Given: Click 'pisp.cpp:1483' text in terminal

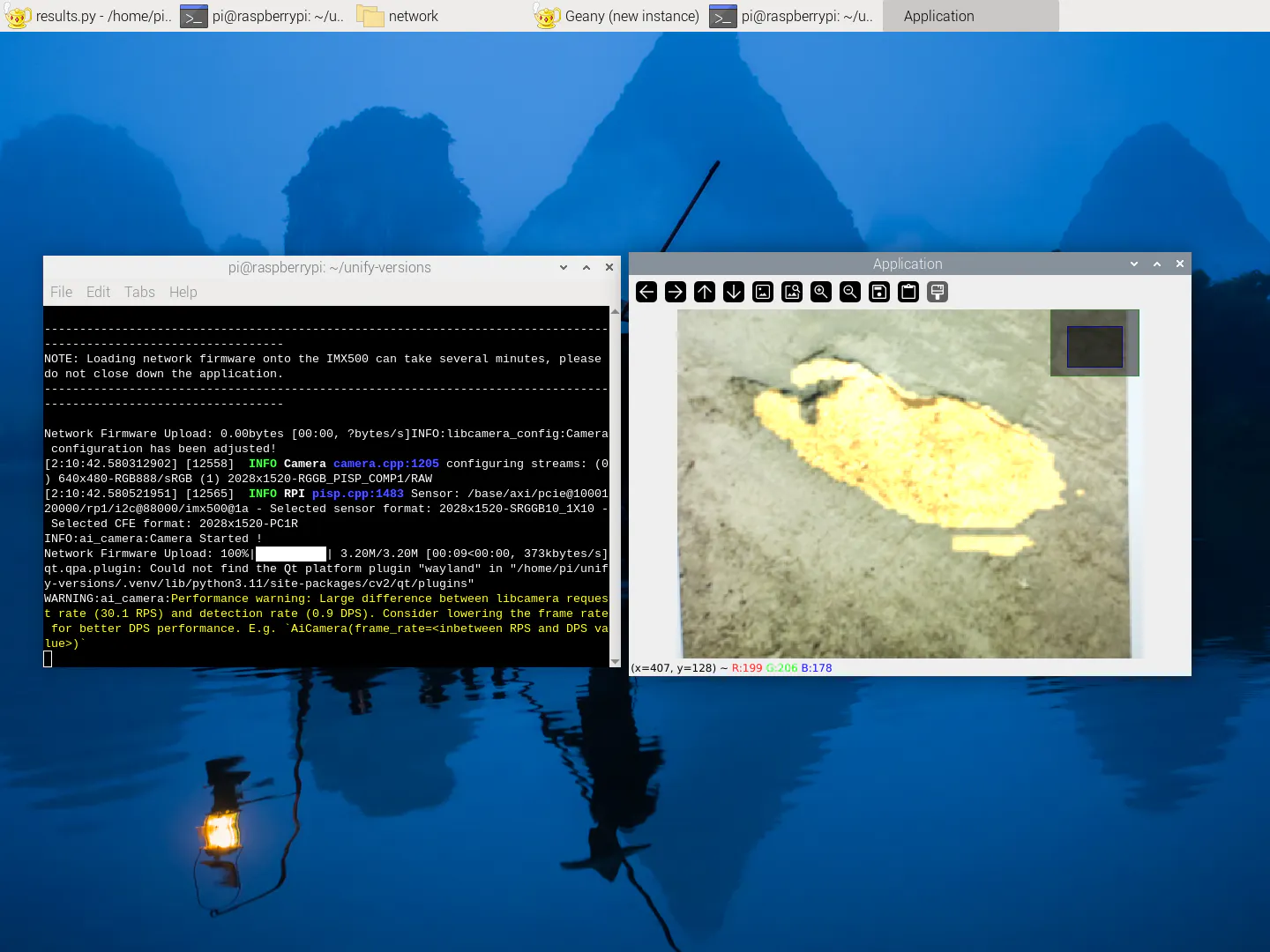Looking at the screenshot, I should point(358,494).
